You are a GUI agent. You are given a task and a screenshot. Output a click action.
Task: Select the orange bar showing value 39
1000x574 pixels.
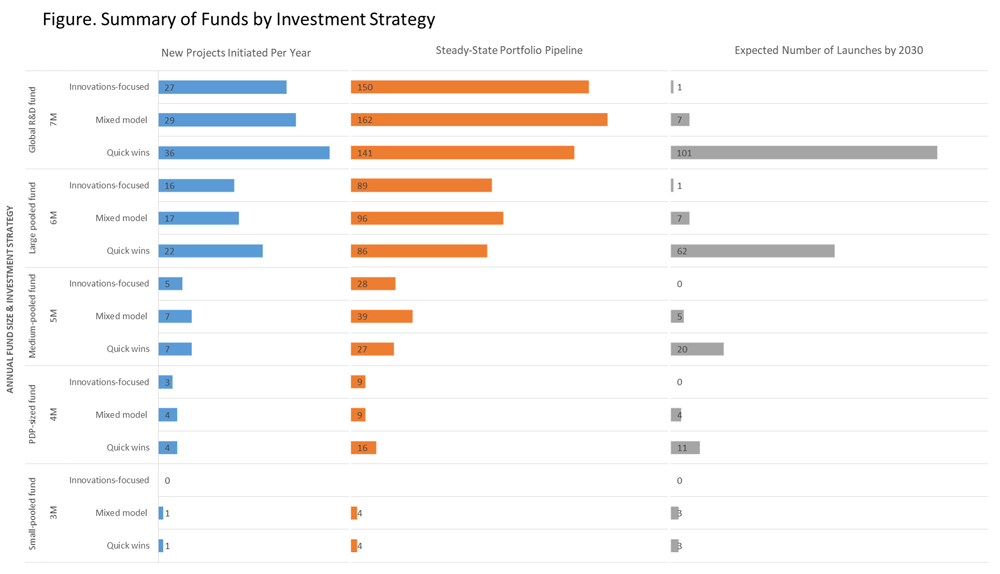tap(382, 316)
